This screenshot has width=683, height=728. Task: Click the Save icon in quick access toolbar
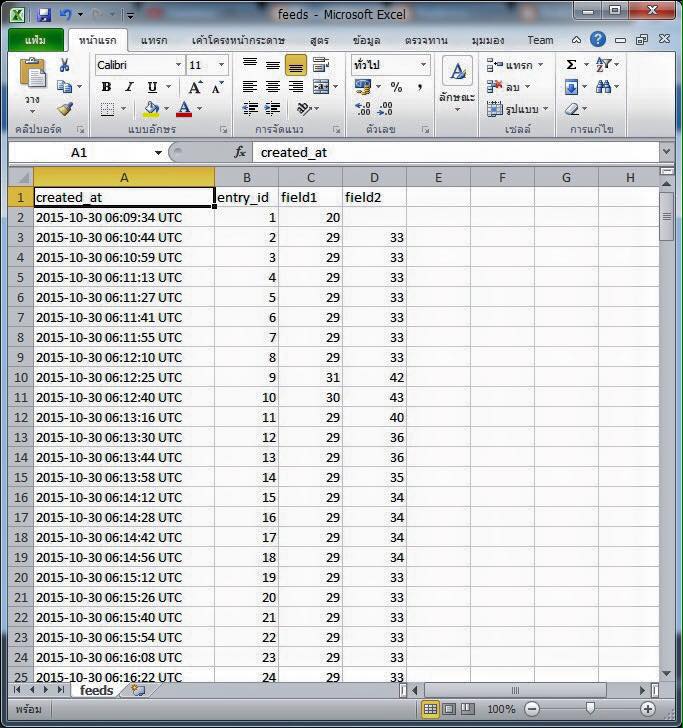tap(44, 15)
